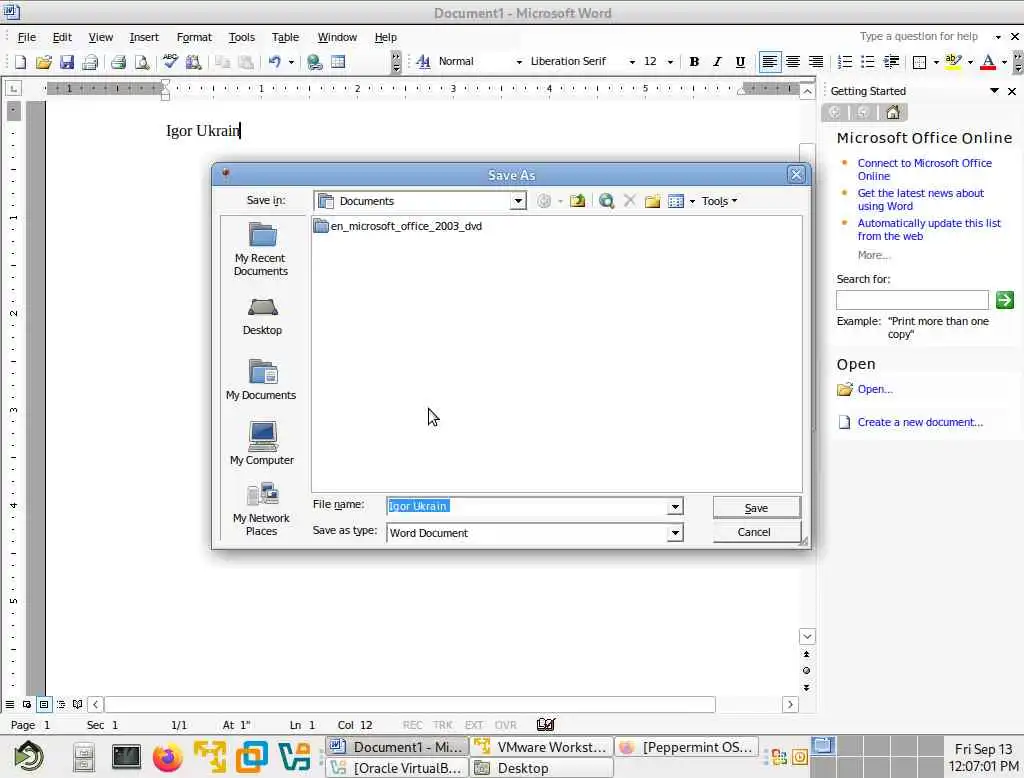Toggle Center paragraph alignment

(x=793, y=61)
